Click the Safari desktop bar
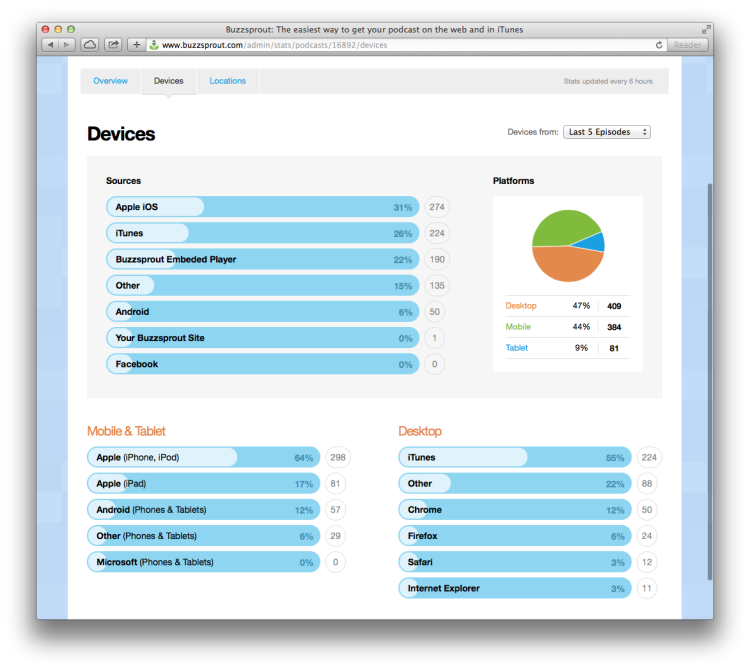 515,562
